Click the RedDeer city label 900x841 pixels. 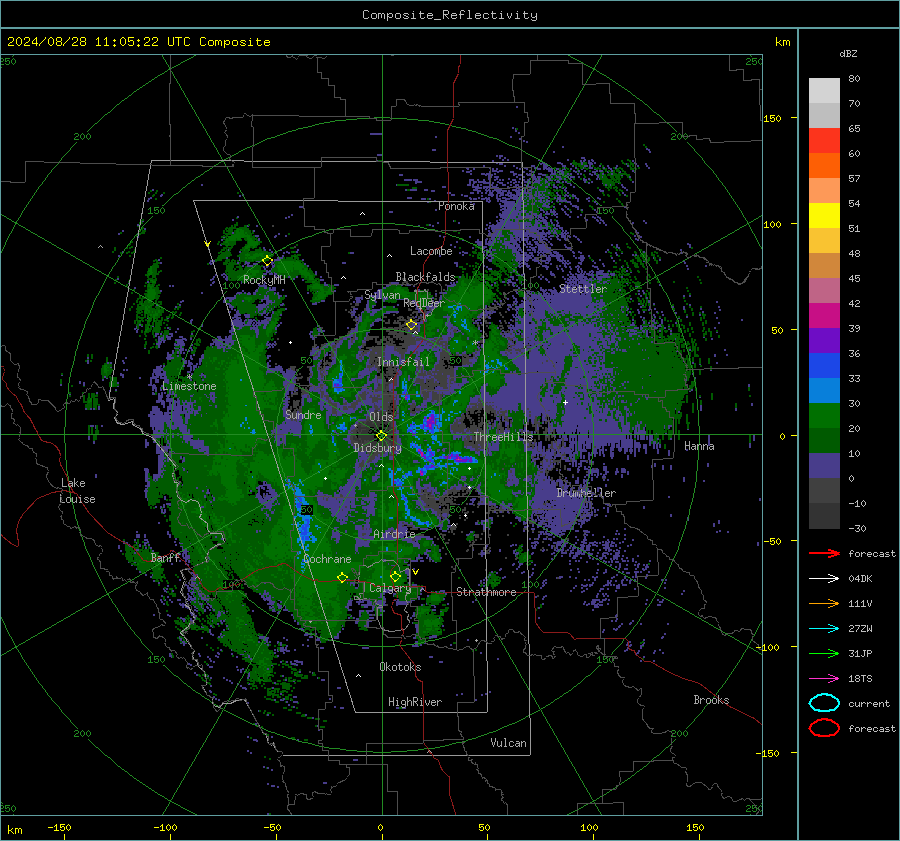pyautogui.click(x=424, y=303)
